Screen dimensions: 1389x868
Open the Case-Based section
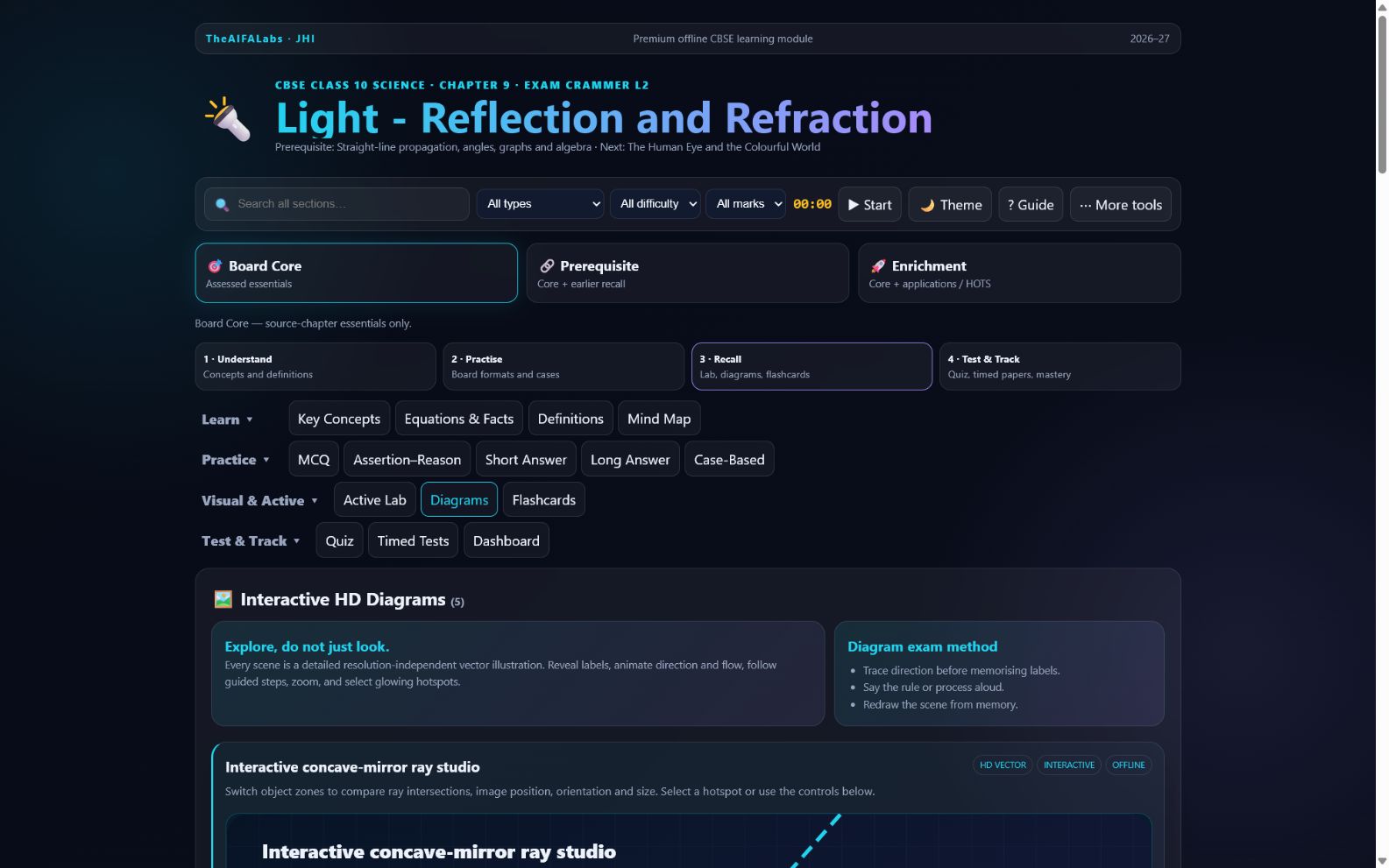tap(729, 459)
